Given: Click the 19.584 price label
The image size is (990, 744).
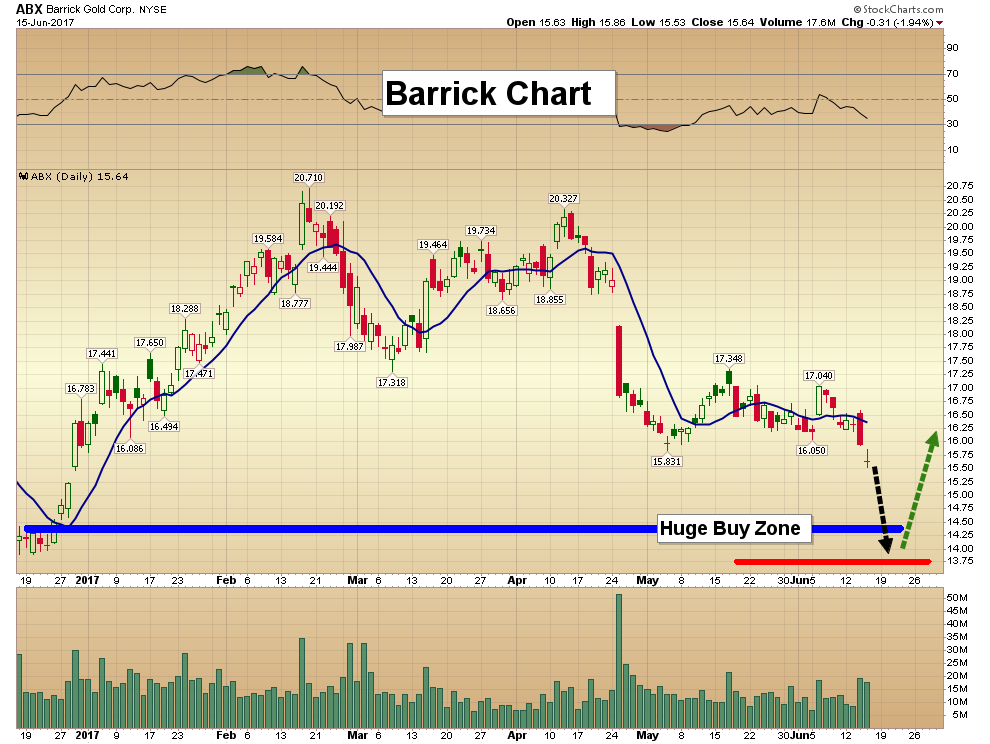Looking at the screenshot, I should coord(268,239).
